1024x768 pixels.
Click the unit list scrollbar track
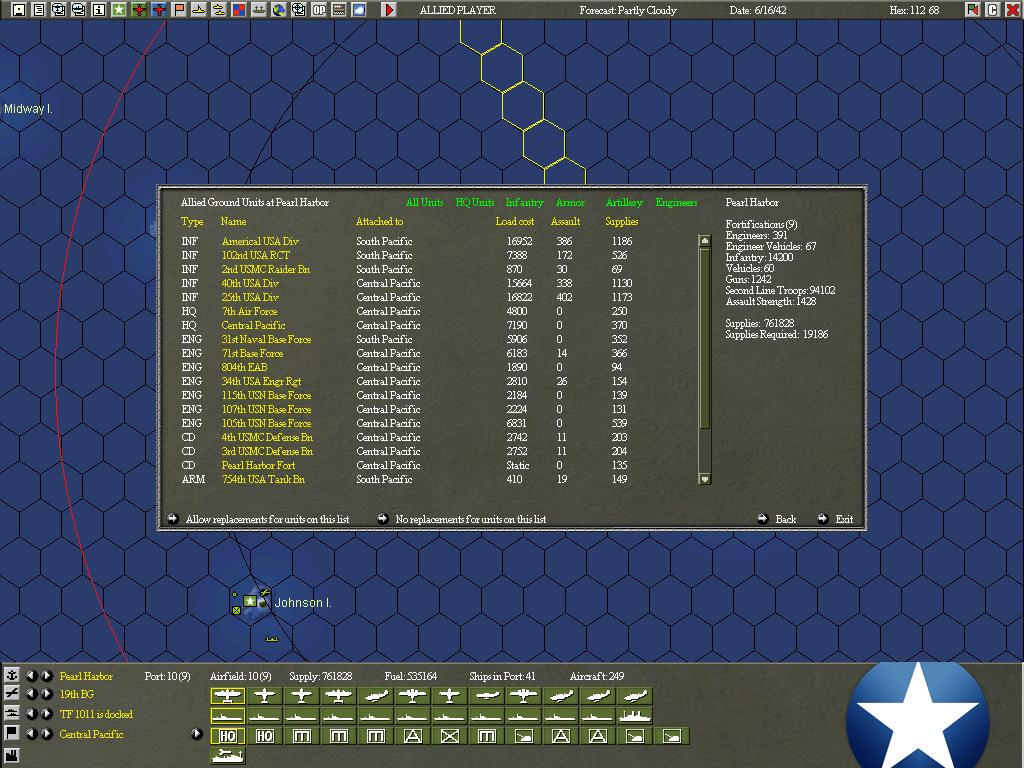pos(705,360)
